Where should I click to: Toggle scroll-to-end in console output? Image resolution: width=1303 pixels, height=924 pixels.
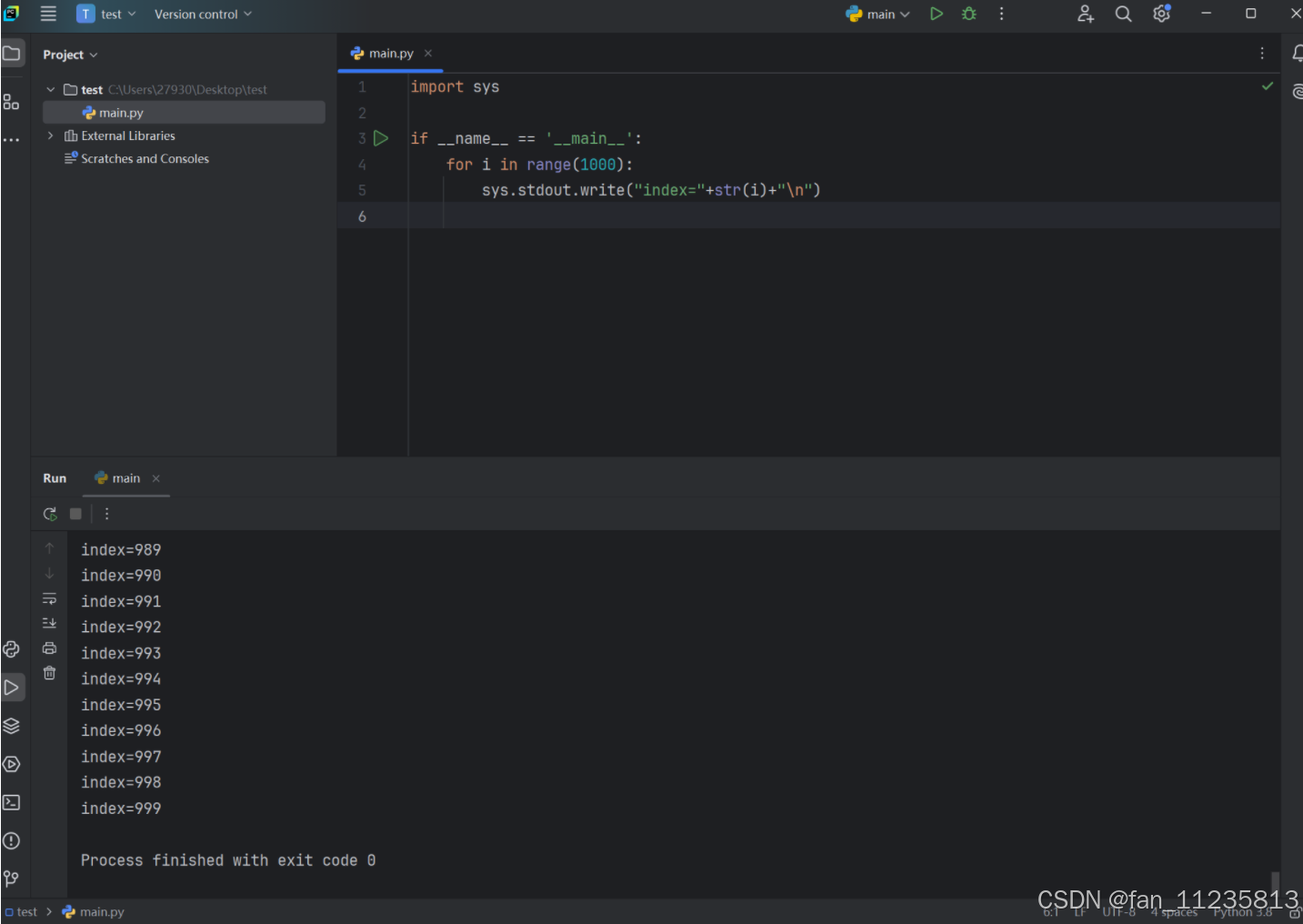point(49,623)
